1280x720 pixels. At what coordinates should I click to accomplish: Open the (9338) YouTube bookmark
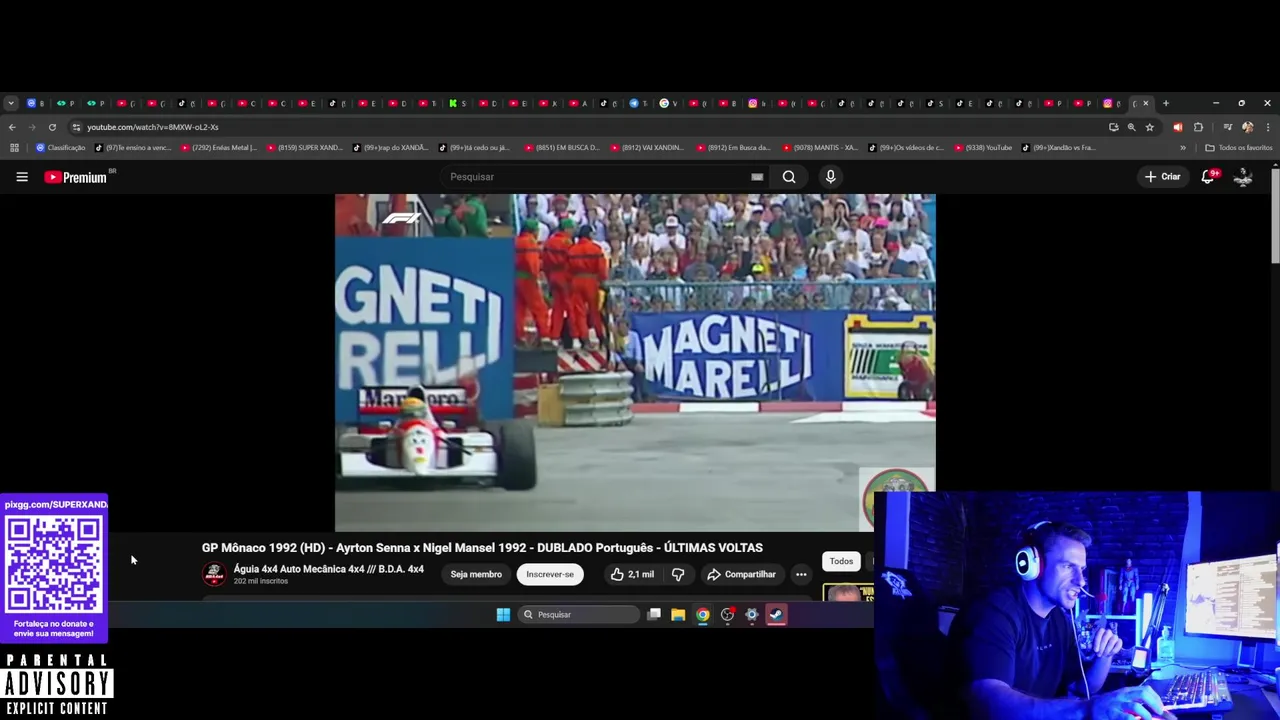pos(984,148)
